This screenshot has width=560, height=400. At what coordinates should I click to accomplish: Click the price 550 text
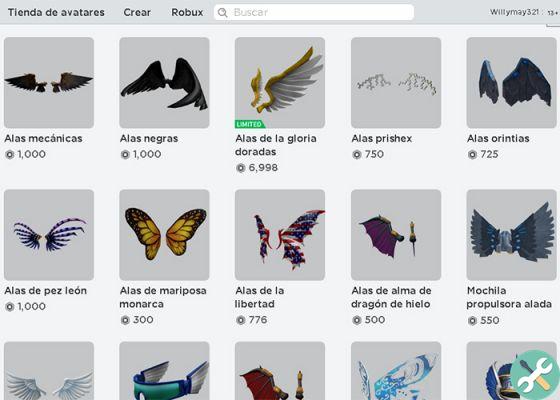pos(490,320)
